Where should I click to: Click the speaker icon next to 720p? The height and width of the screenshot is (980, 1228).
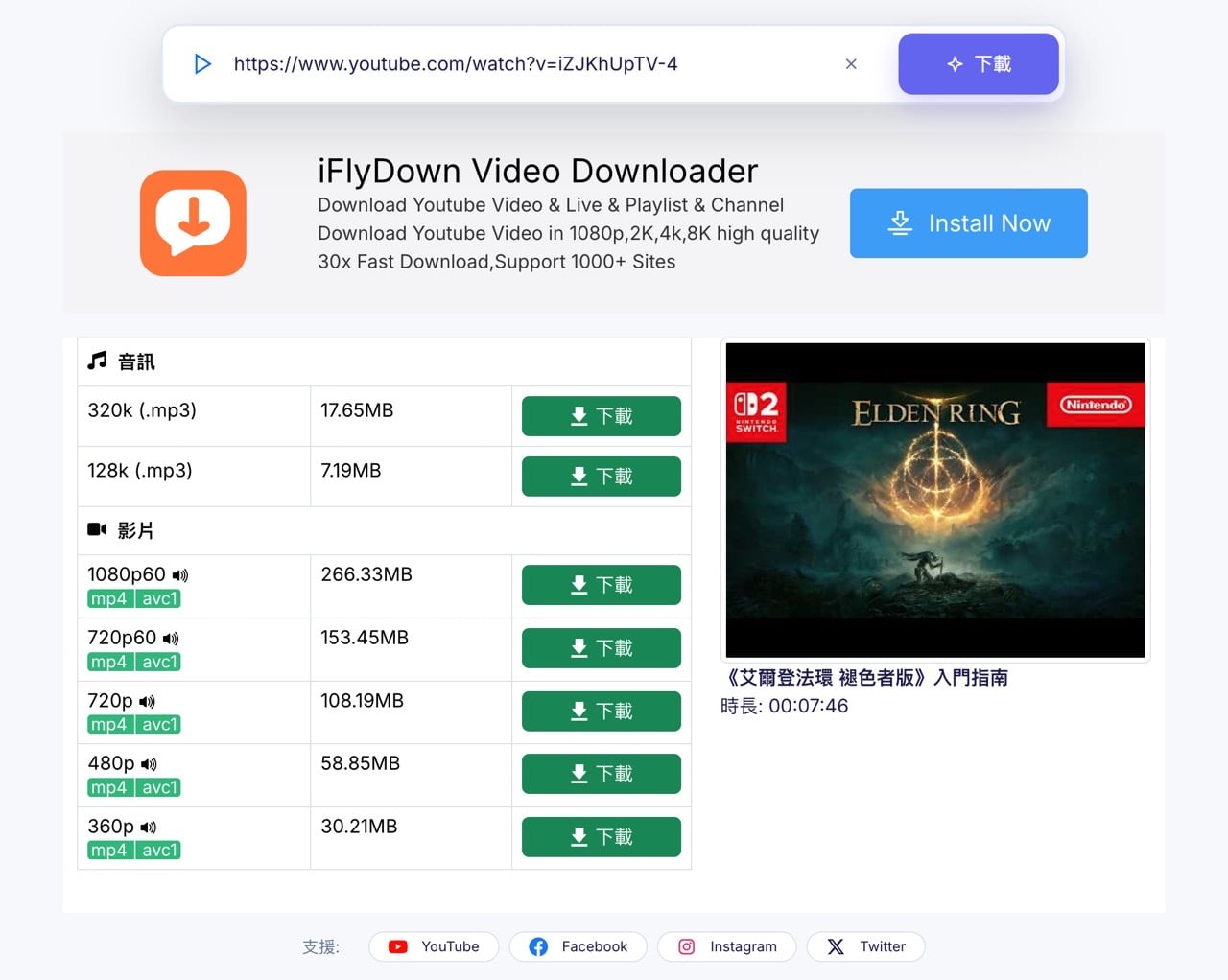147,702
